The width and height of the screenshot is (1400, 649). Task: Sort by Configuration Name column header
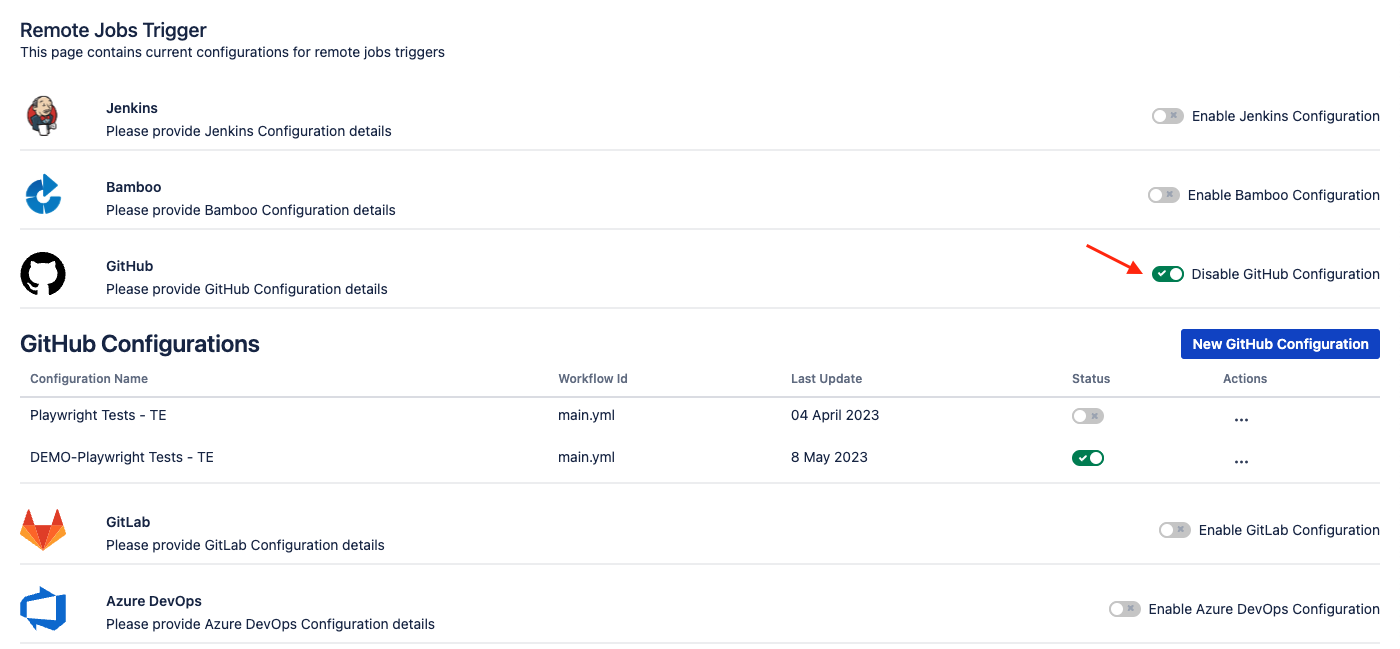pyautogui.click(x=89, y=379)
